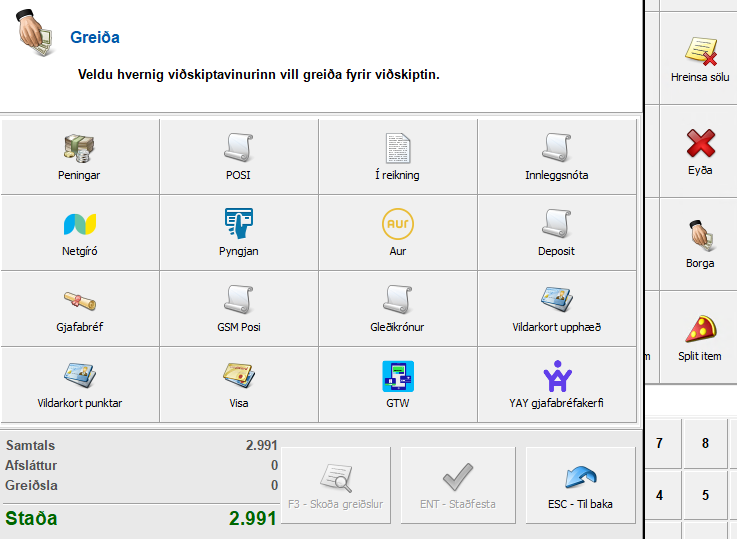737x539 pixels.
Task: Choose Gjafabréf gift certificate payment
Action: (79, 309)
